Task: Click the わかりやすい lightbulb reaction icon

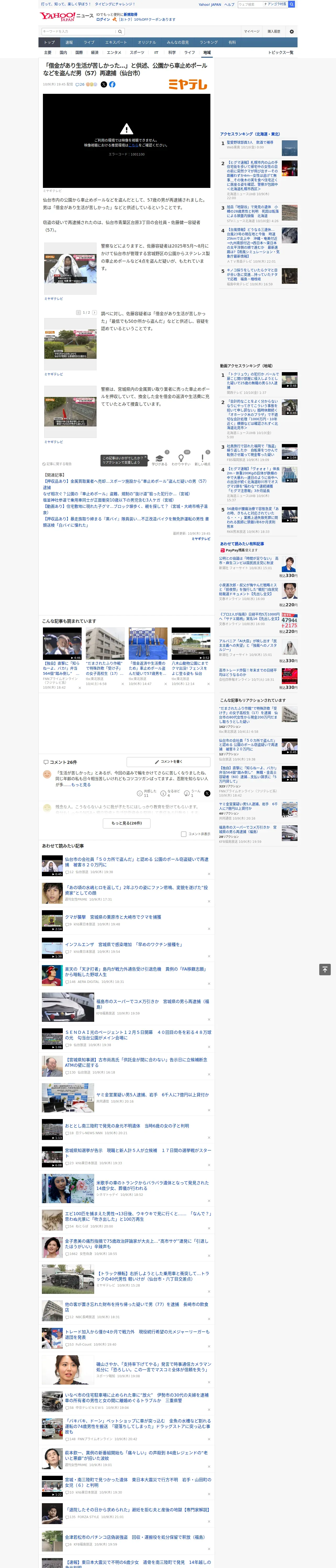Action: tap(181, 458)
